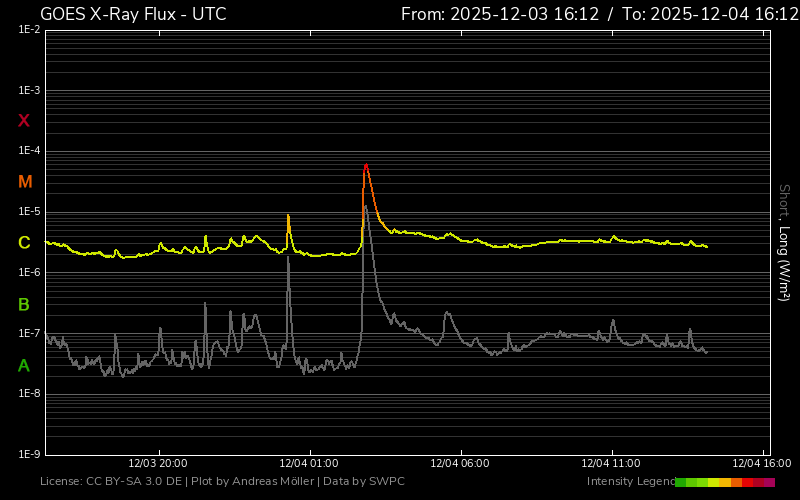Screen dimensions: 800x500
Task: Click the magenta swatch in Intensity Legend
Action: pyautogui.click(x=769, y=482)
